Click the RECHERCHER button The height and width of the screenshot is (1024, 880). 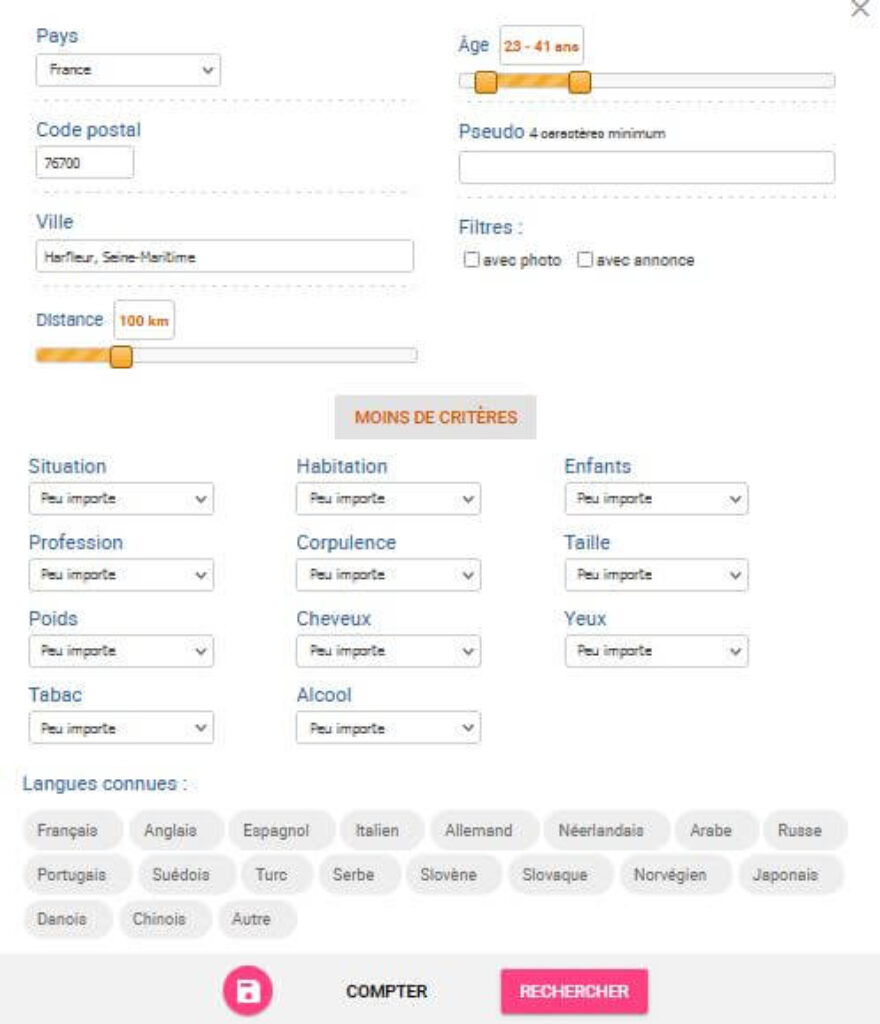[x=575, y=991]
